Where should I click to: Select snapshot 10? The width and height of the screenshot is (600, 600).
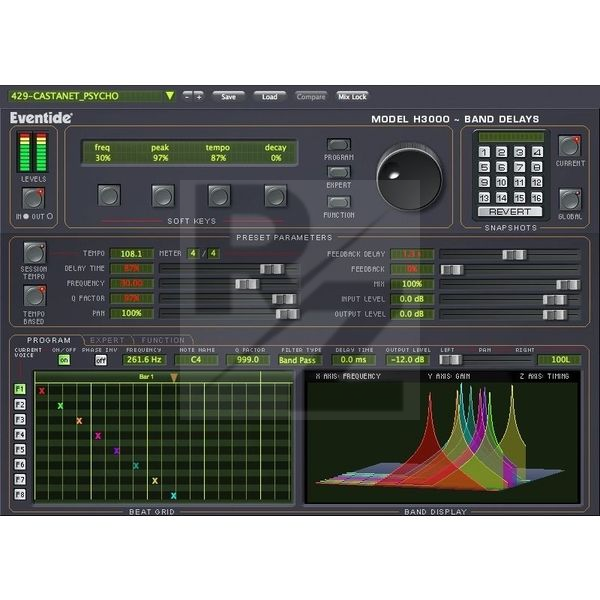pos(501,182)
